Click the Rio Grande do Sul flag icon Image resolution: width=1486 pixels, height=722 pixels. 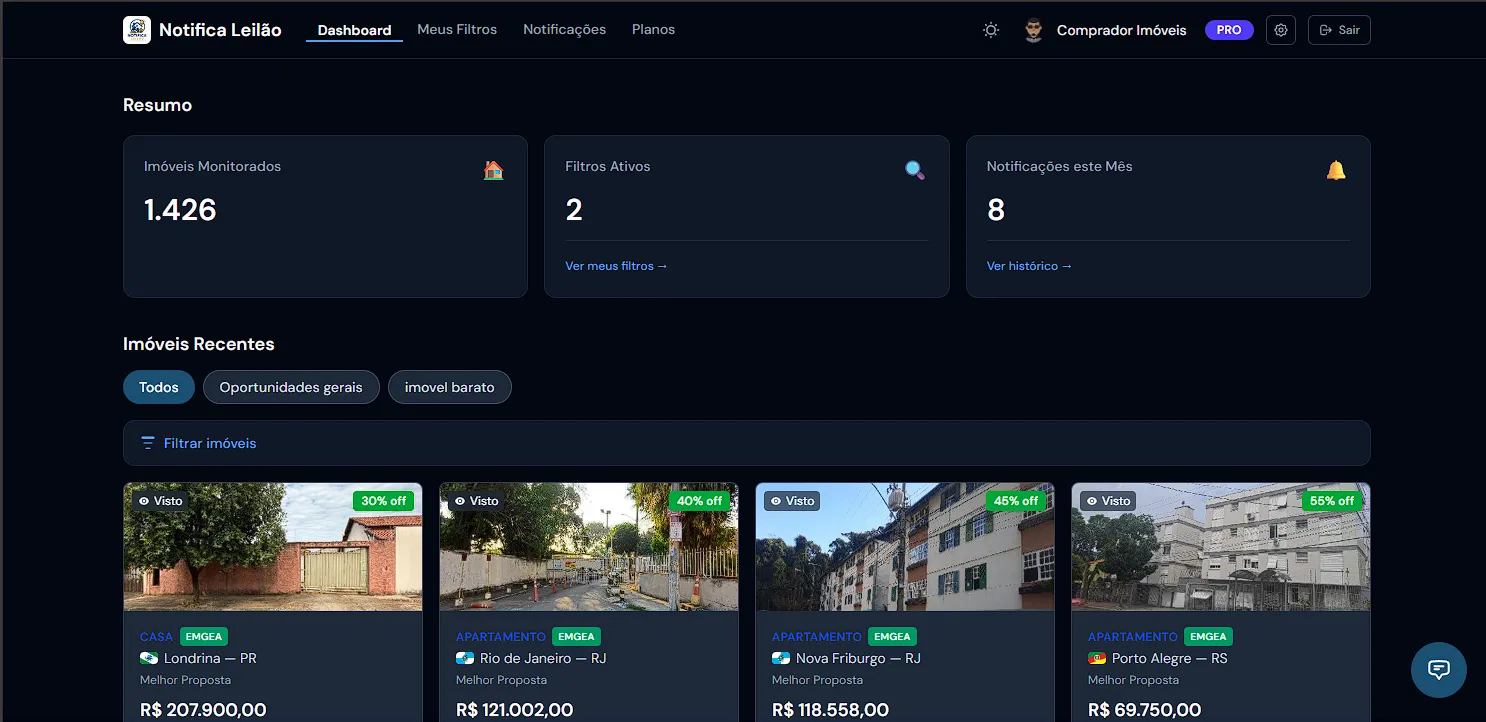(x=1097, y=658)
